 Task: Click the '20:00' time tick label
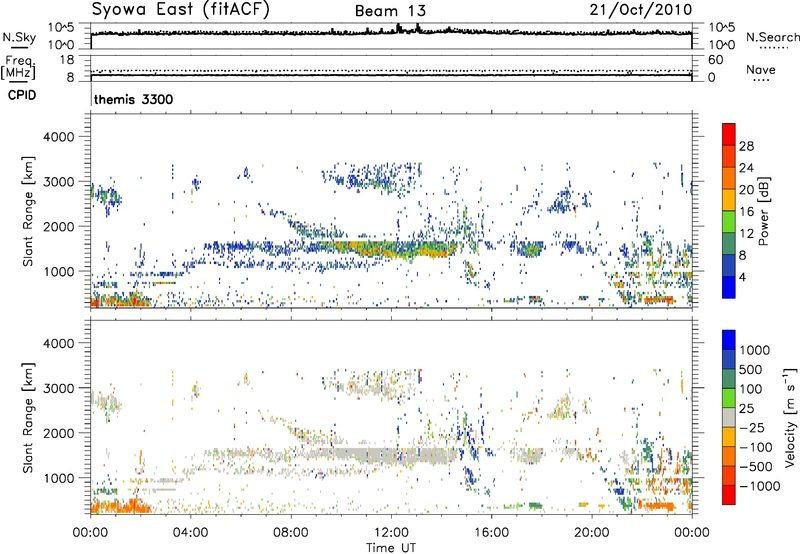pos(592,533)
